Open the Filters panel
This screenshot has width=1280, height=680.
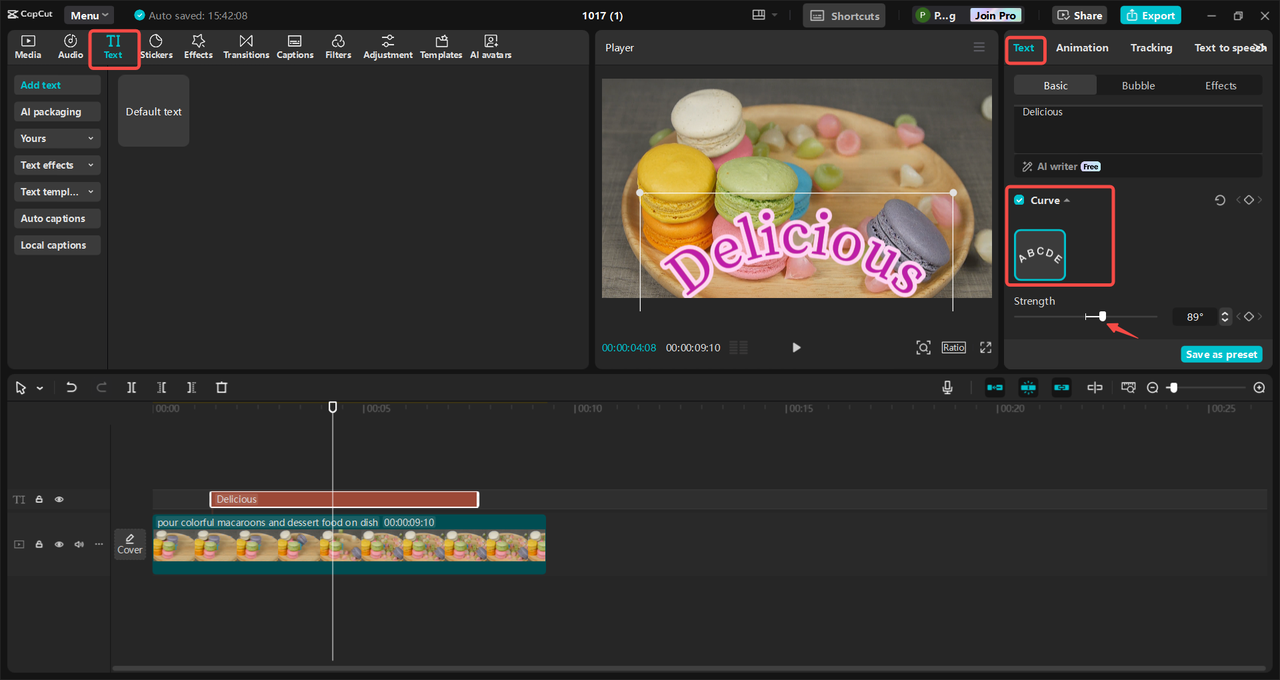(338, 46)
